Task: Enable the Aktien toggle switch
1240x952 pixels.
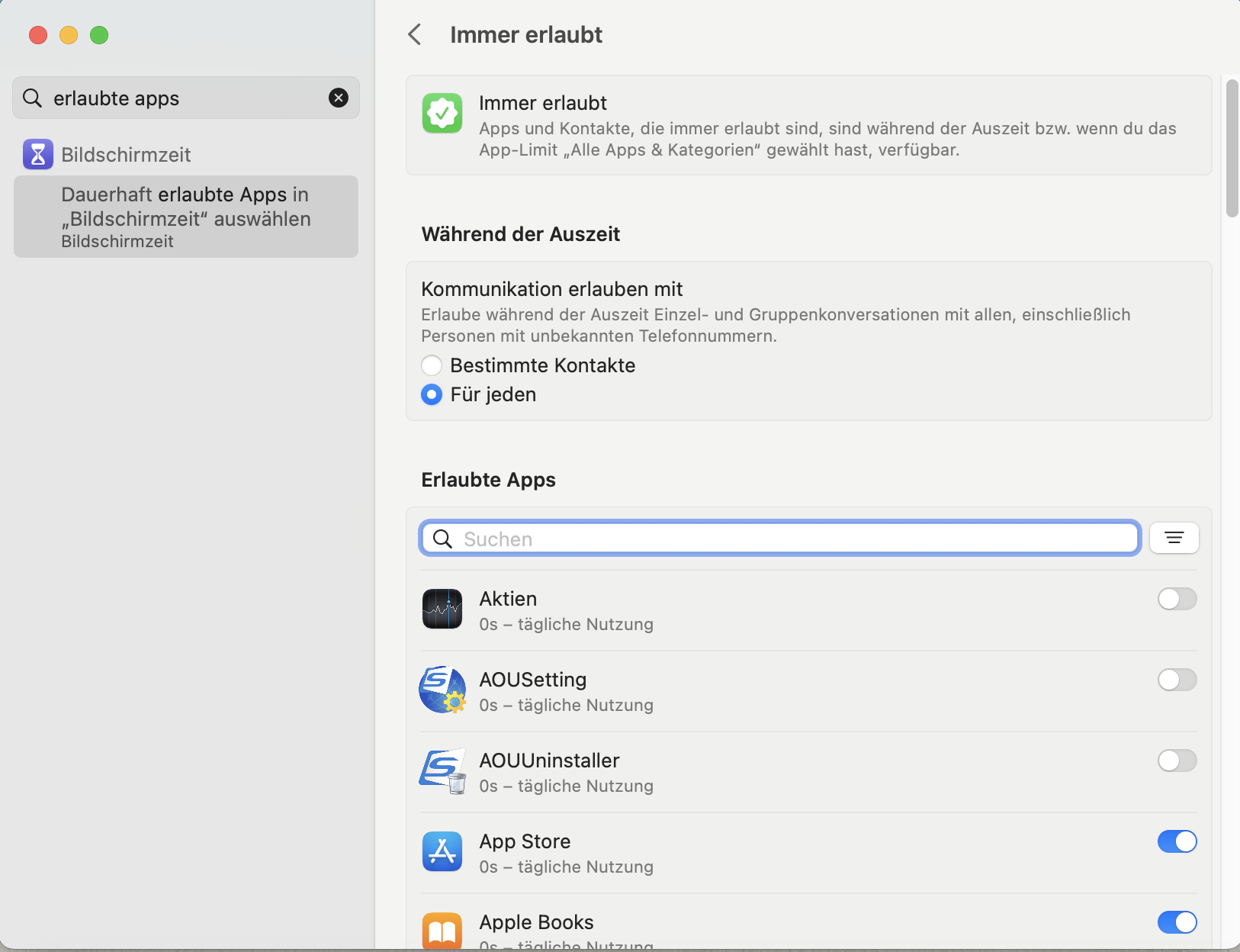Action: [x=1177, y=599]
